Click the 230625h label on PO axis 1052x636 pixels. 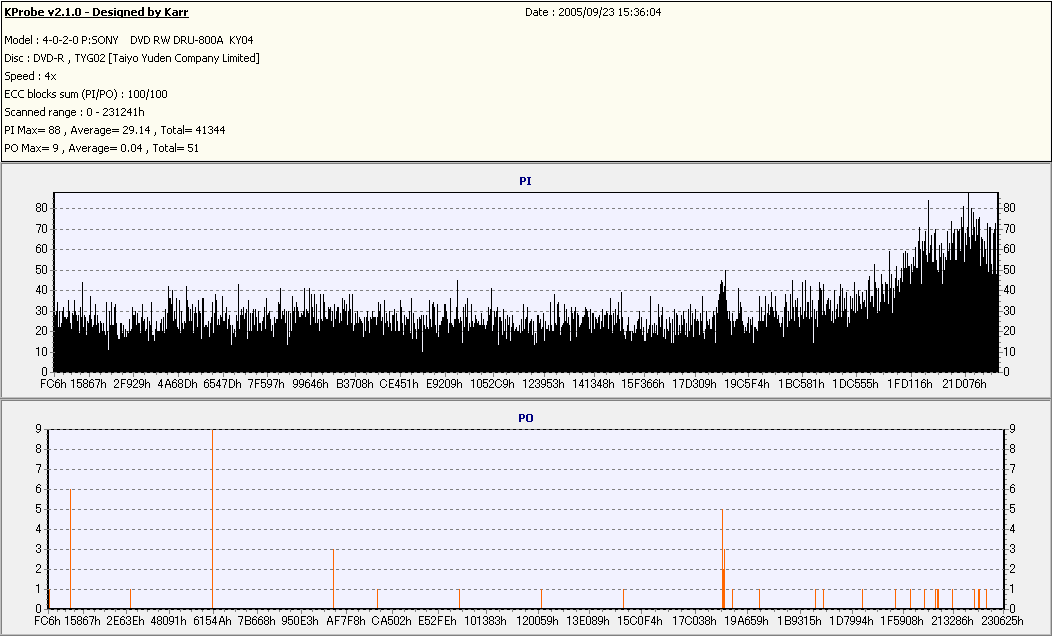[1002, 621]
